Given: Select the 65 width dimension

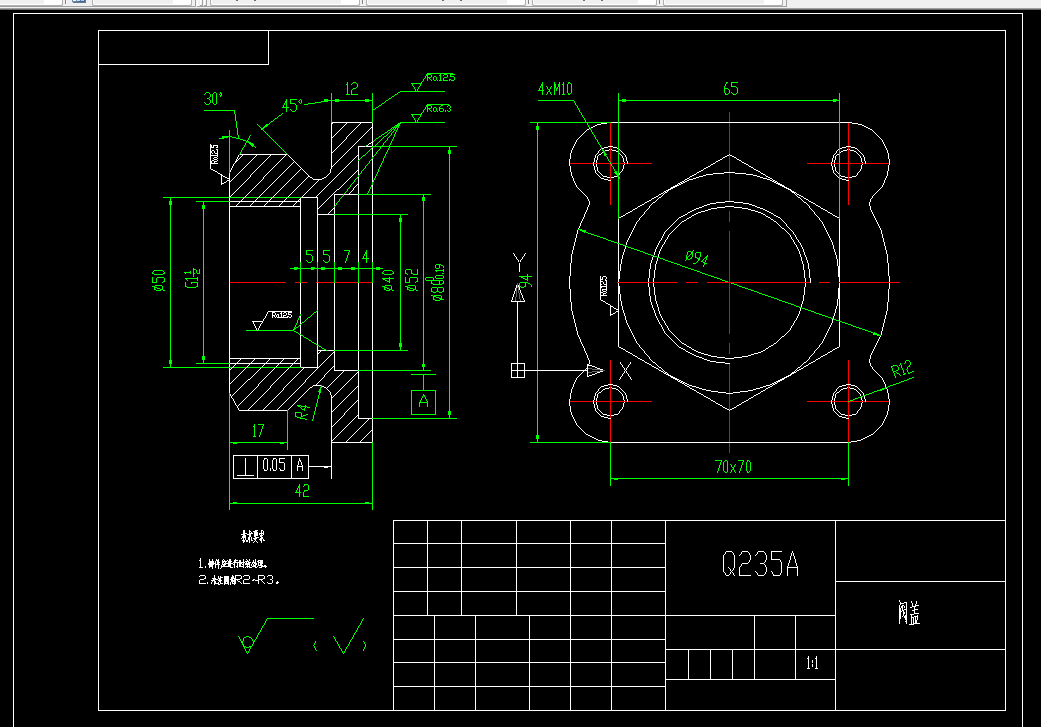Looking at the screenshot, I should point(730,89).
